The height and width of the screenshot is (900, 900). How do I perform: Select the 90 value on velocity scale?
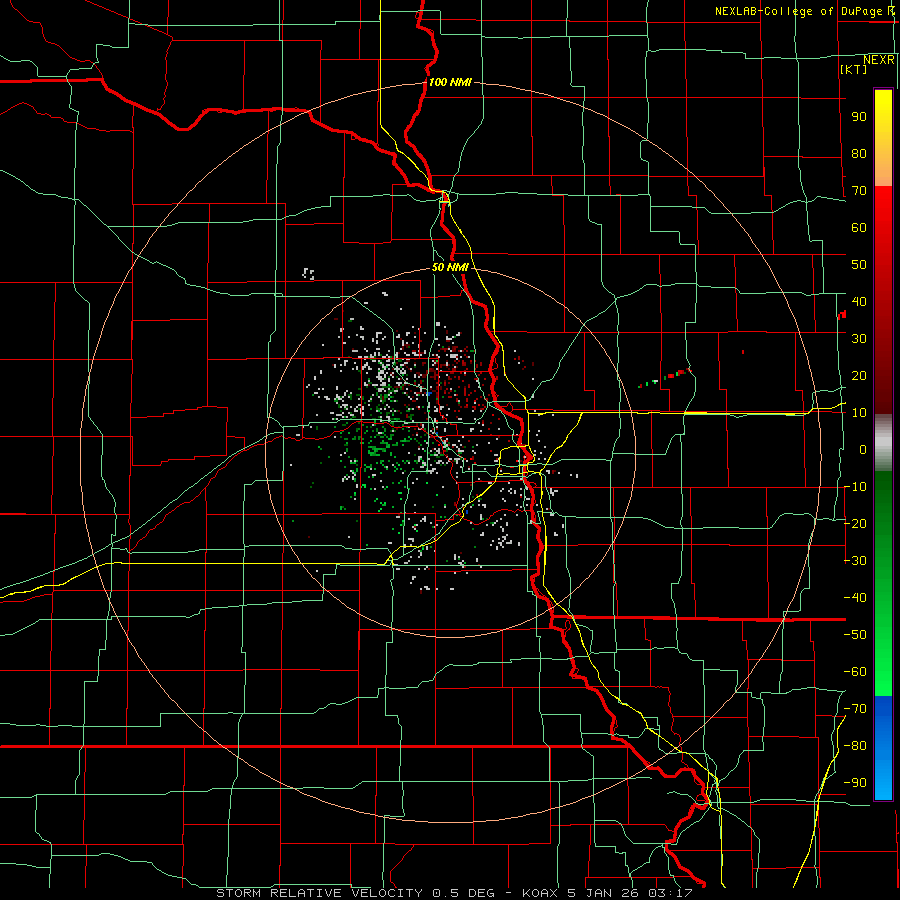point(859,117)
